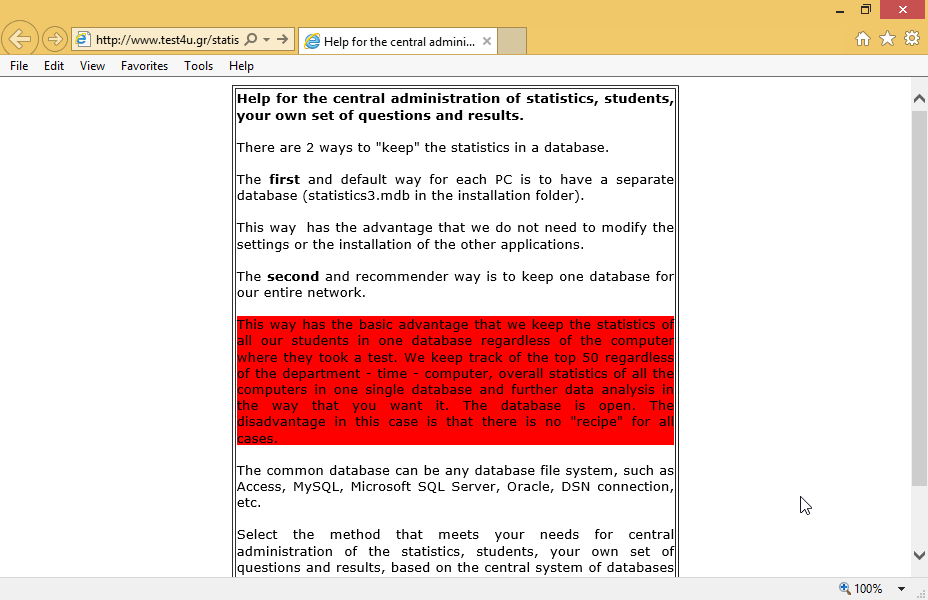Open a new blank tab
The image size is (928, 600).
click(512, 41)
